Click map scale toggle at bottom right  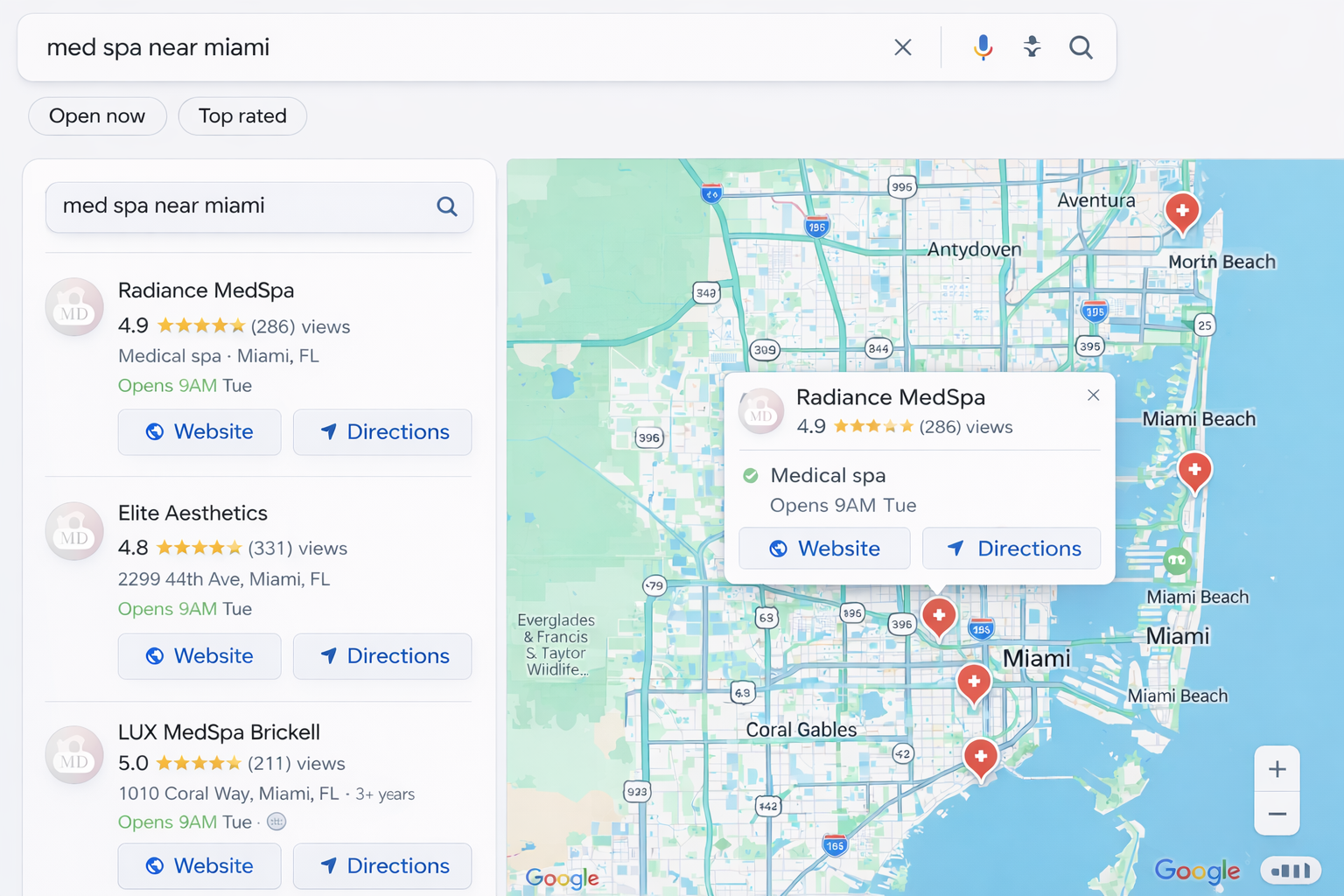coord(1291,871)
